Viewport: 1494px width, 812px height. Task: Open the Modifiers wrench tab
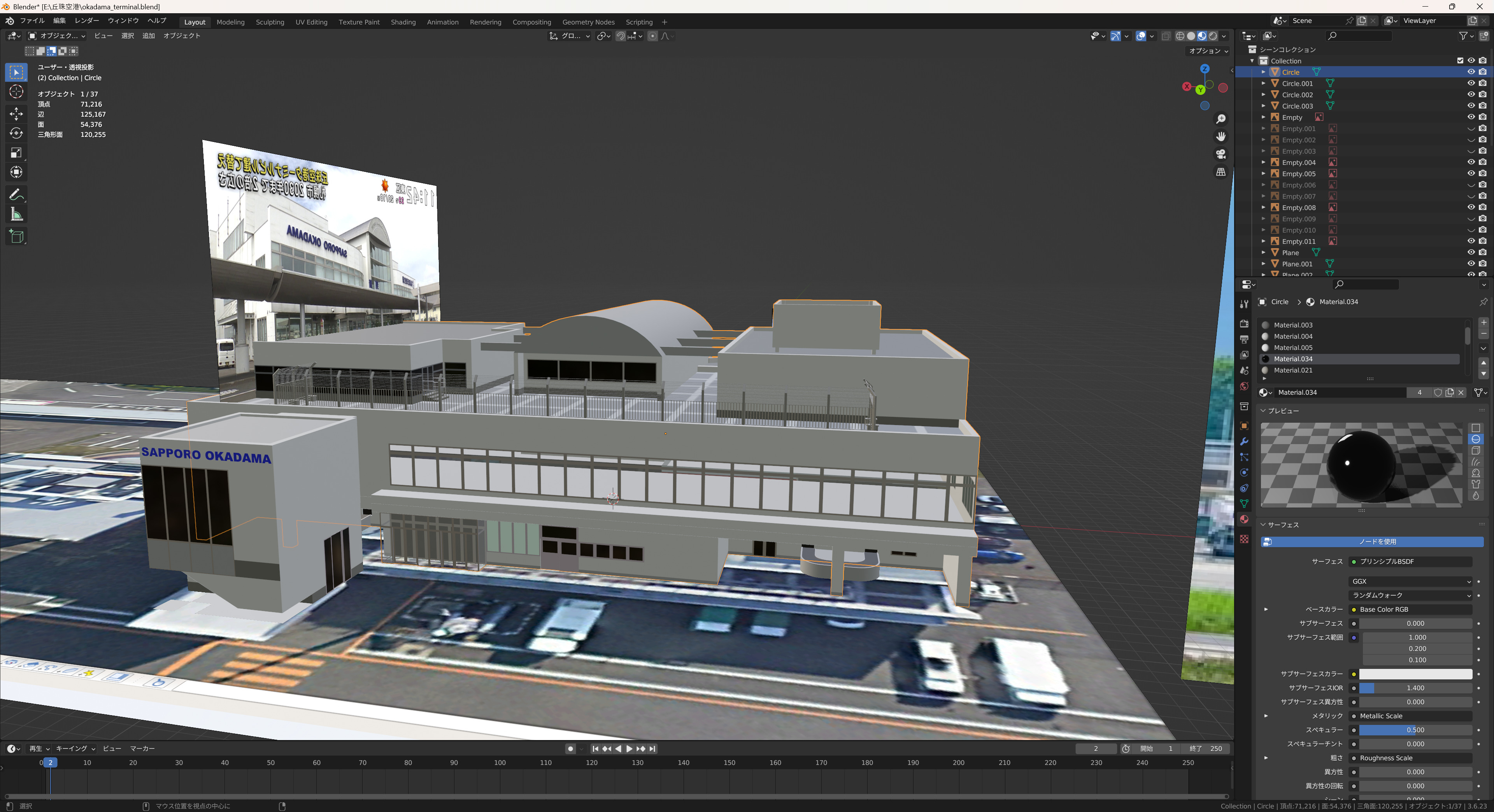click(1244, 442)
